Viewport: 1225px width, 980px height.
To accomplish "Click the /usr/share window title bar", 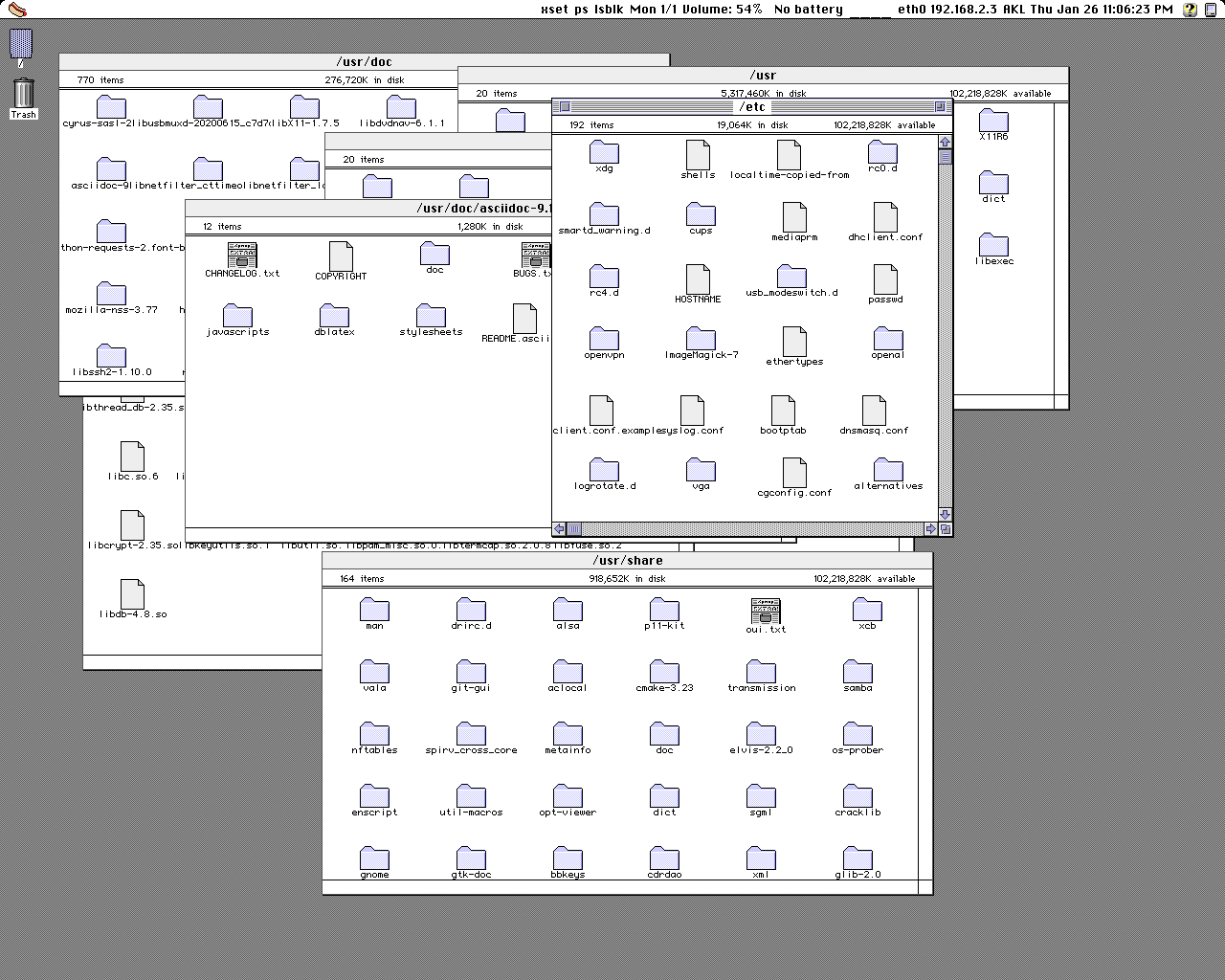I will point(628,561).
